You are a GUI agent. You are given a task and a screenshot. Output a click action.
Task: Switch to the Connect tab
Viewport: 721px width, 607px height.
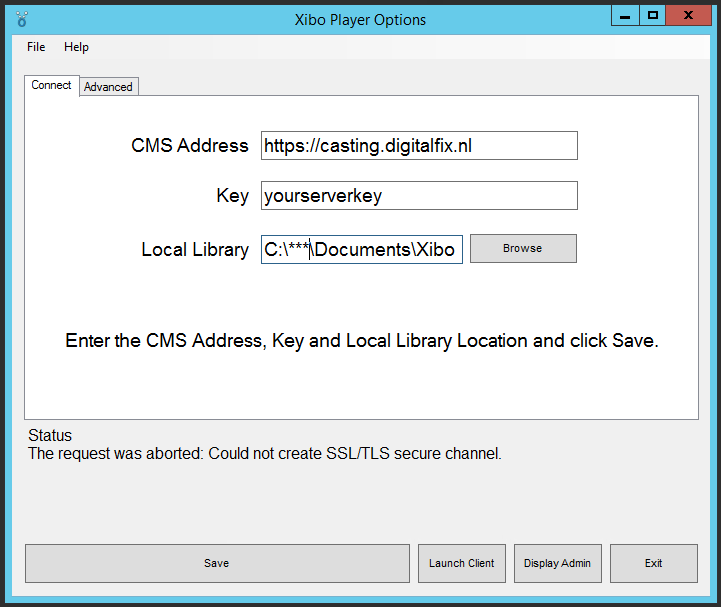coord(52,86)
